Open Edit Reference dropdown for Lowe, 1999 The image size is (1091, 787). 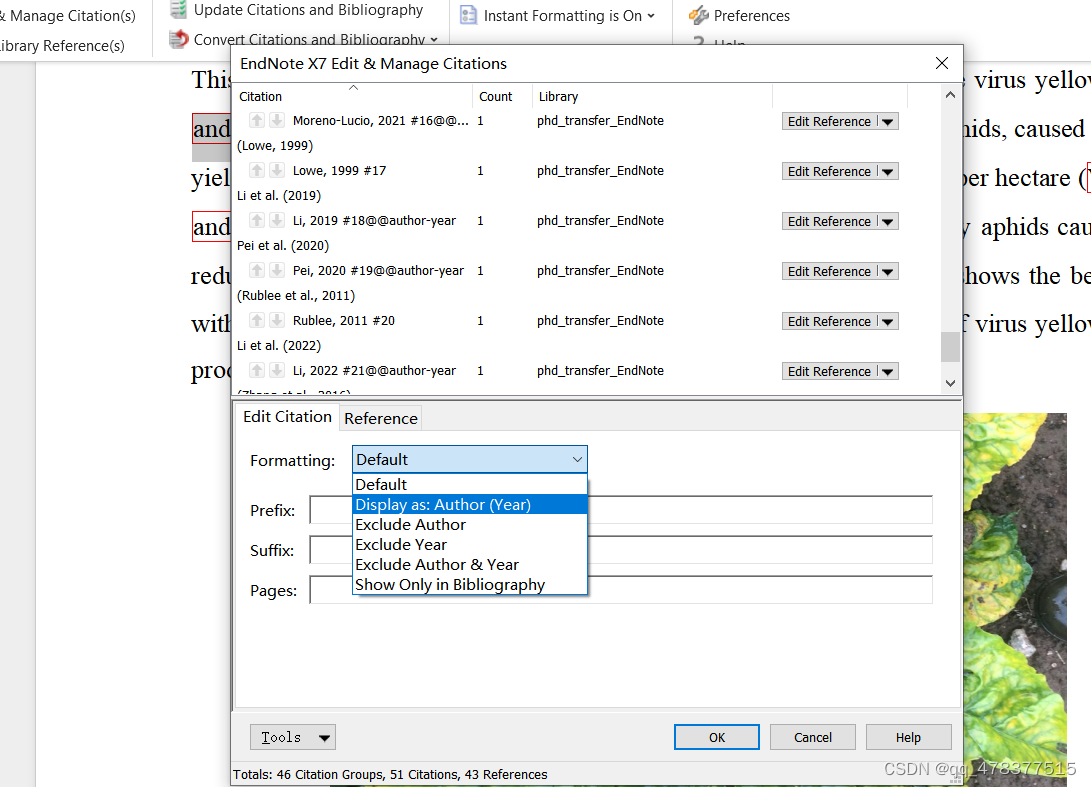(x=888, y=172)
